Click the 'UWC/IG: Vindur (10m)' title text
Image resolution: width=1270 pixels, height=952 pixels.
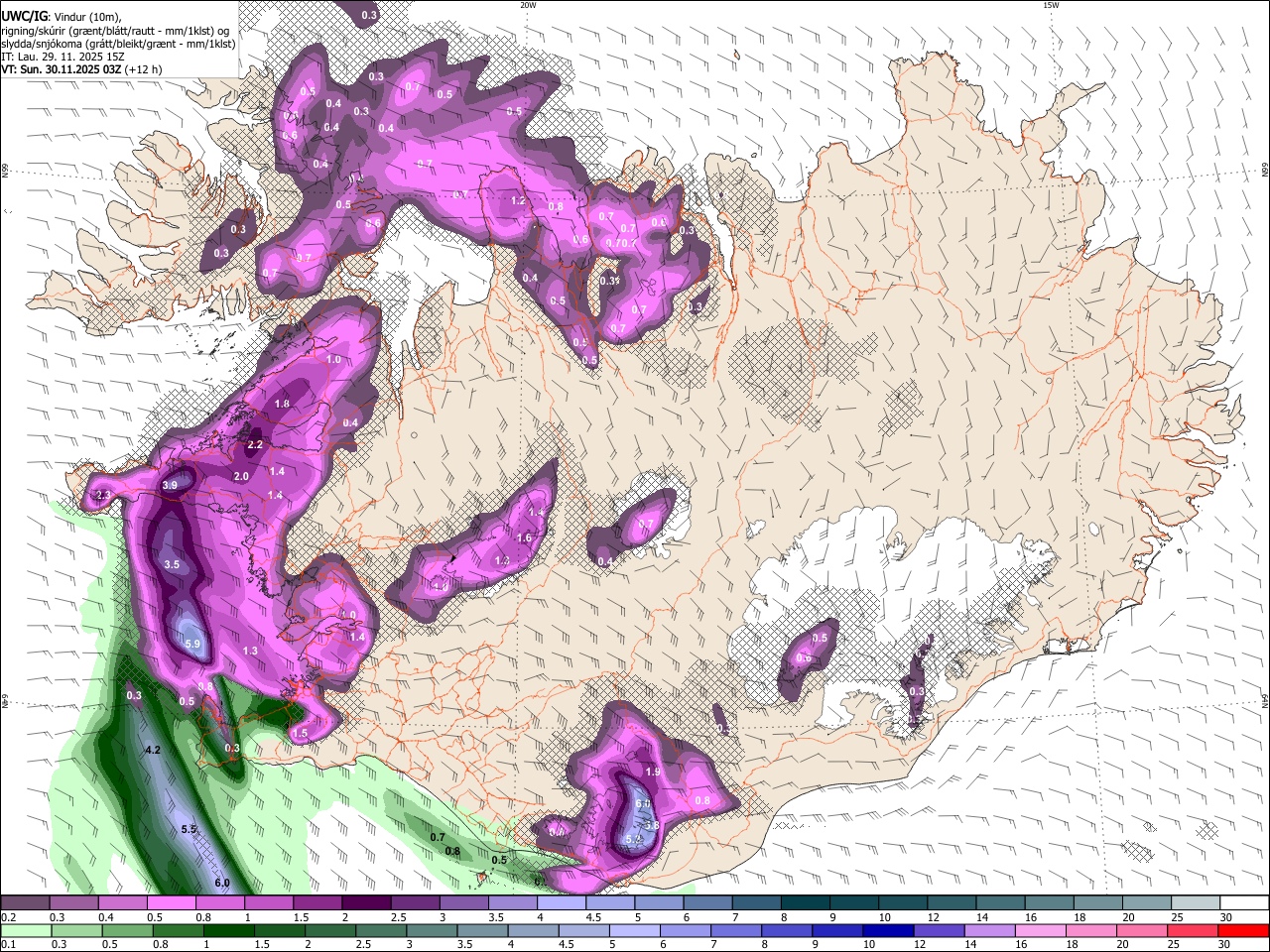62,15
